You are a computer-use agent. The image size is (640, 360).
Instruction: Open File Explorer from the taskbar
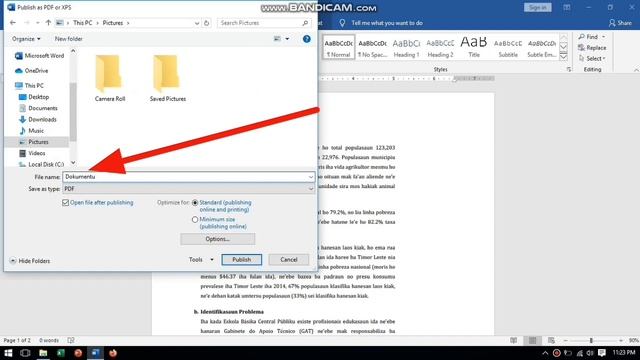coord(43,353)
